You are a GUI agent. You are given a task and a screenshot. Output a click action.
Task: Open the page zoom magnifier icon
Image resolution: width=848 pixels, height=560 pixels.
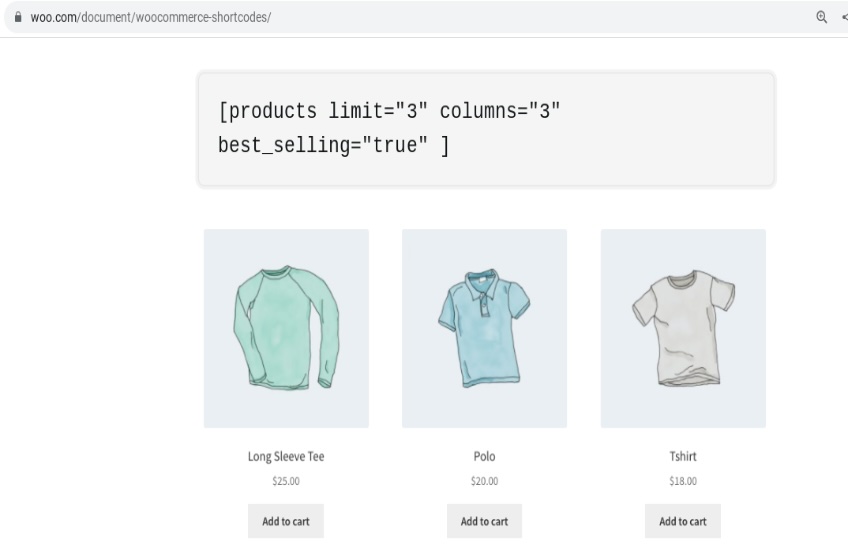pyautogui.click(x=822, y=17)
